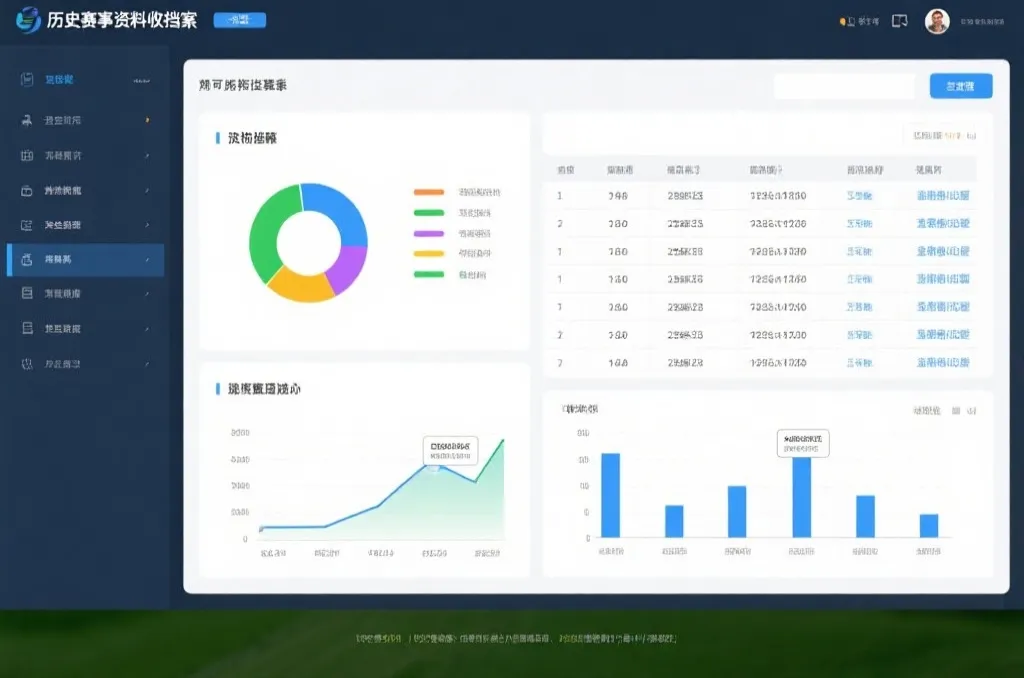Open notifications icon with orange dot in header
Image resolution: width=1024 pixels, height=678 pixels.
(843, 21)
